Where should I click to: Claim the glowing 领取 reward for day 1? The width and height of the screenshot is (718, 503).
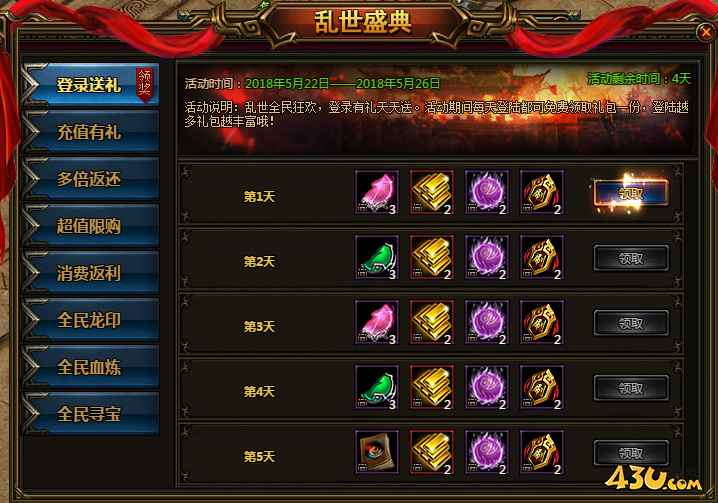(x=631, y=193)
